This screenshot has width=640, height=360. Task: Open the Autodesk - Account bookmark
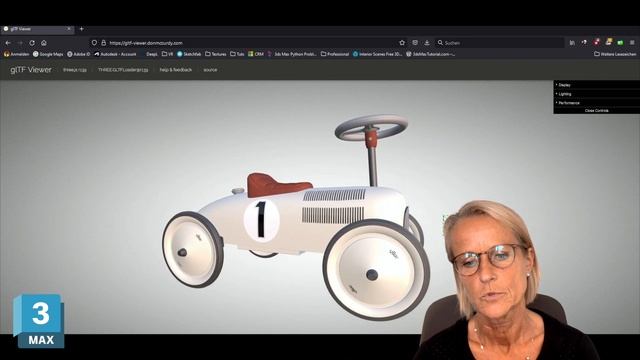click(115, 54)
